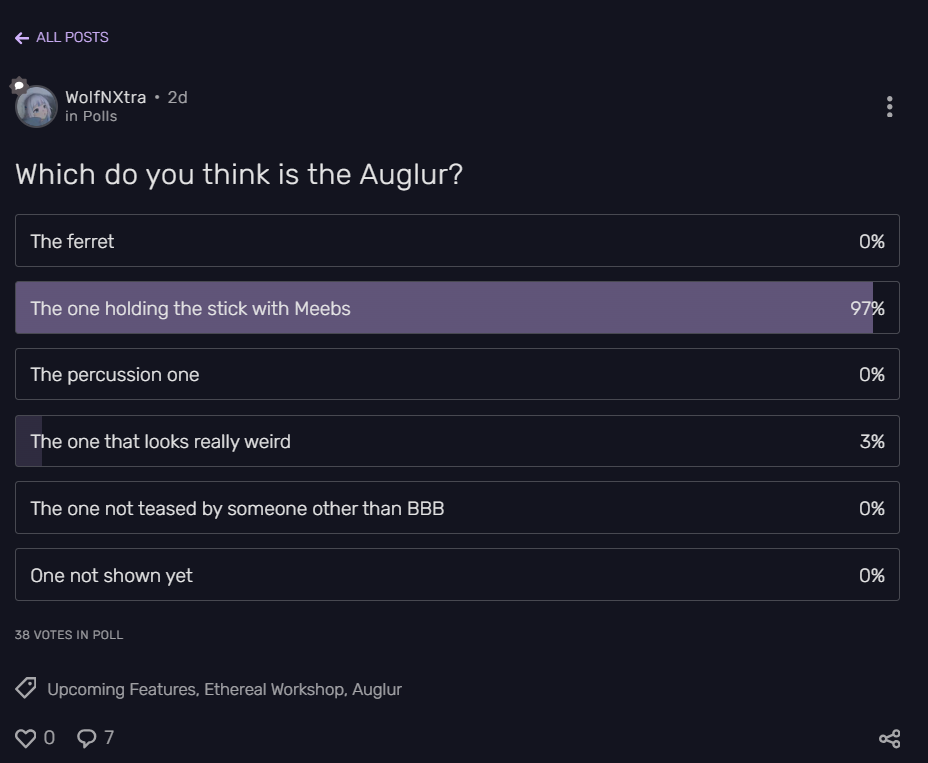The height and width of the screenshot is (763, 928).
Task: Click the share icon
Action: [x=889, y=738]
